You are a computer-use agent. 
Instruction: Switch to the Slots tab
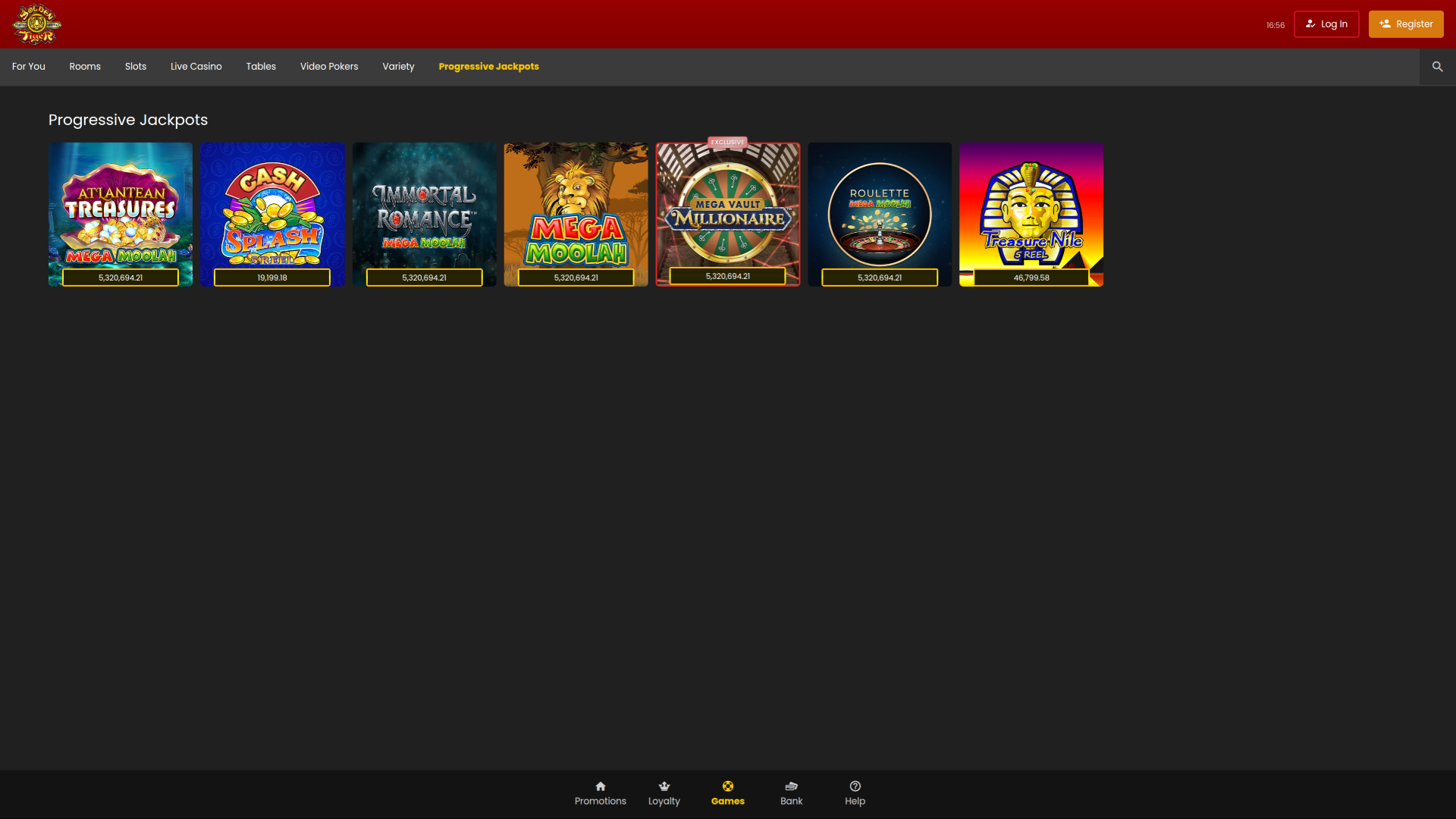coord(135,67)
